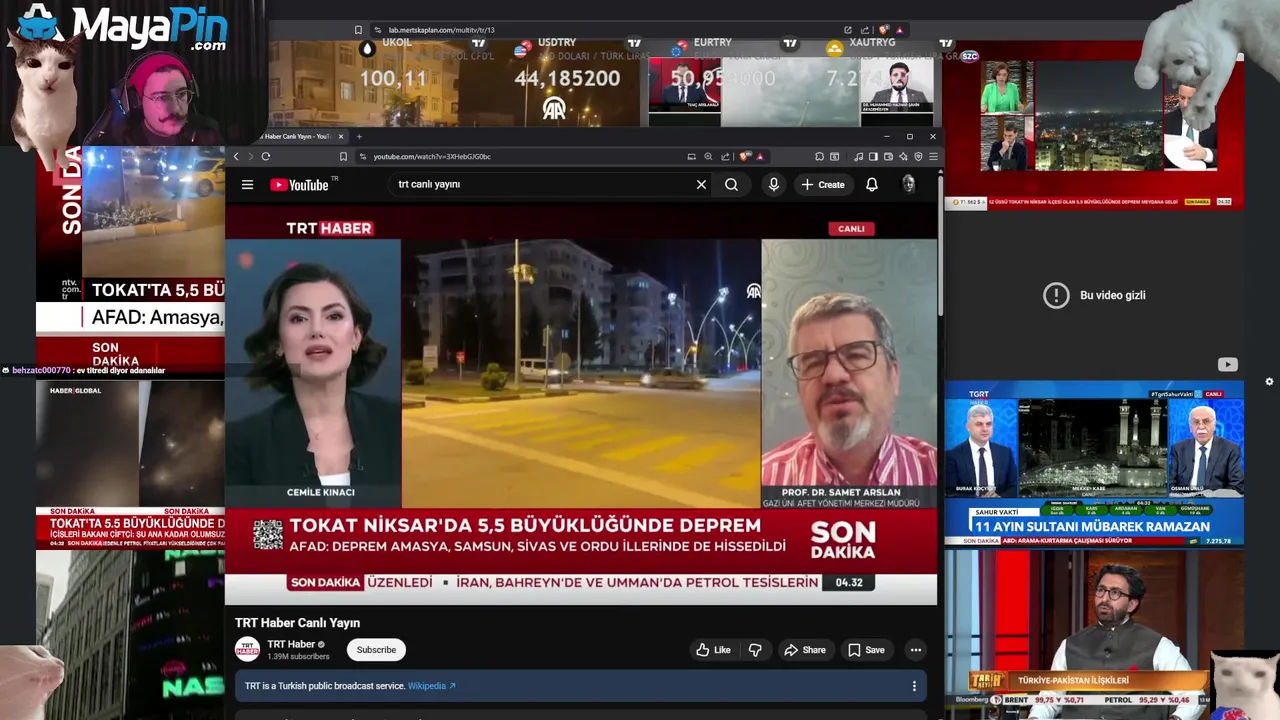Open the Wikipedia link about TRT
This screenshot has height=720, width=1280.
(x=431, y=686)
